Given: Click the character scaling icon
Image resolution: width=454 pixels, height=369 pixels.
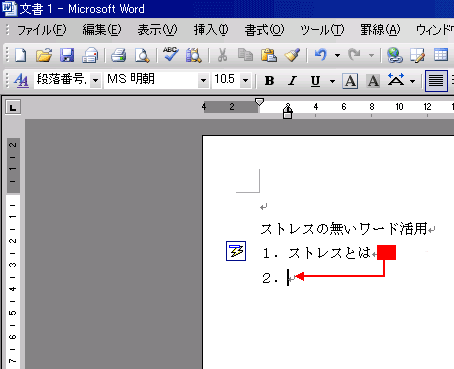Looking at the screenshot, I should [x=396, y=80].
